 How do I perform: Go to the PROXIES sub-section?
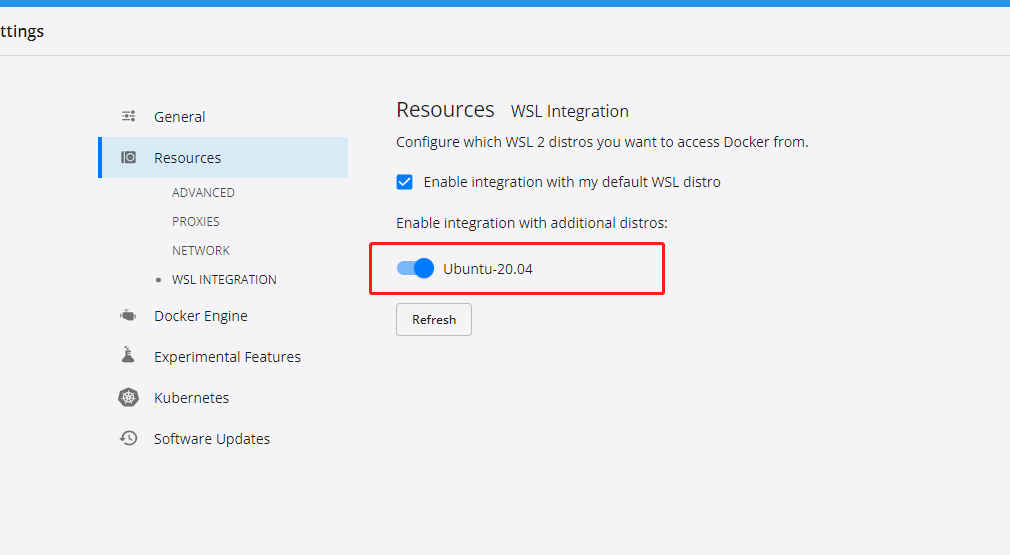[x=196, y=221]
